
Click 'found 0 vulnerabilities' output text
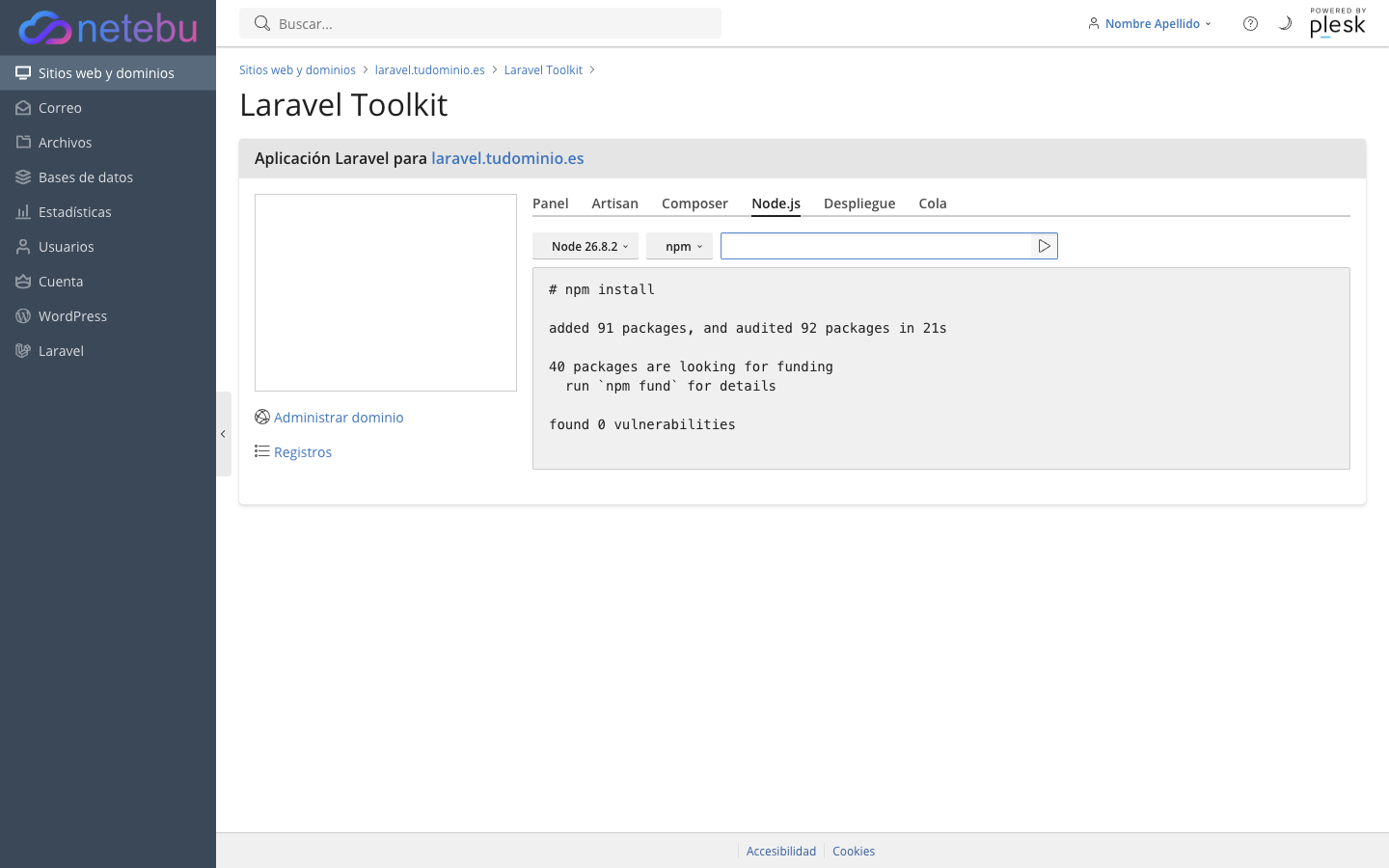click(x=642, y=424)
